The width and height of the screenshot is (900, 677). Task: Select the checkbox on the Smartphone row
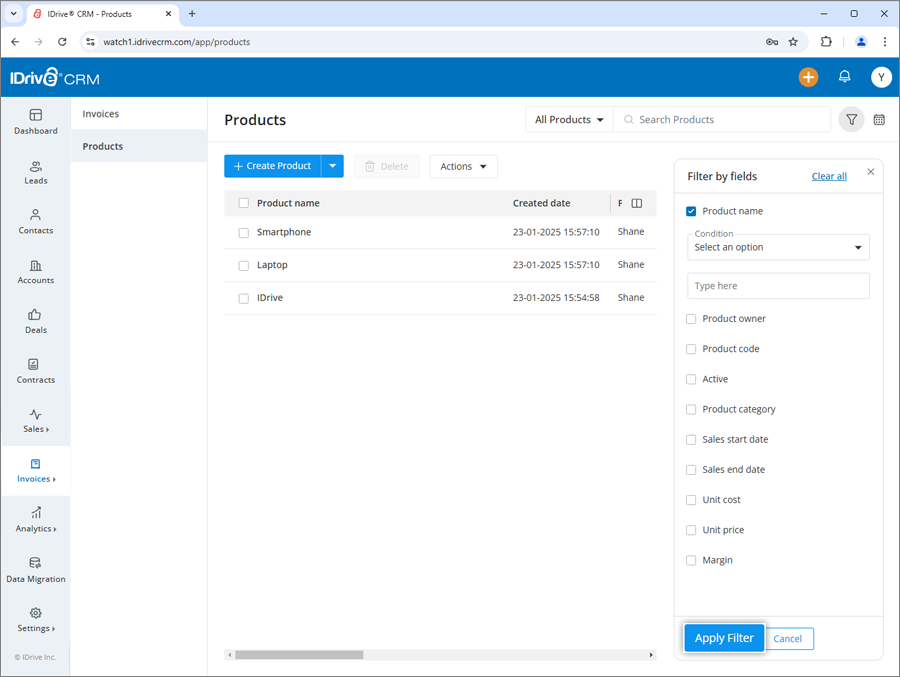tap(243, 231)
